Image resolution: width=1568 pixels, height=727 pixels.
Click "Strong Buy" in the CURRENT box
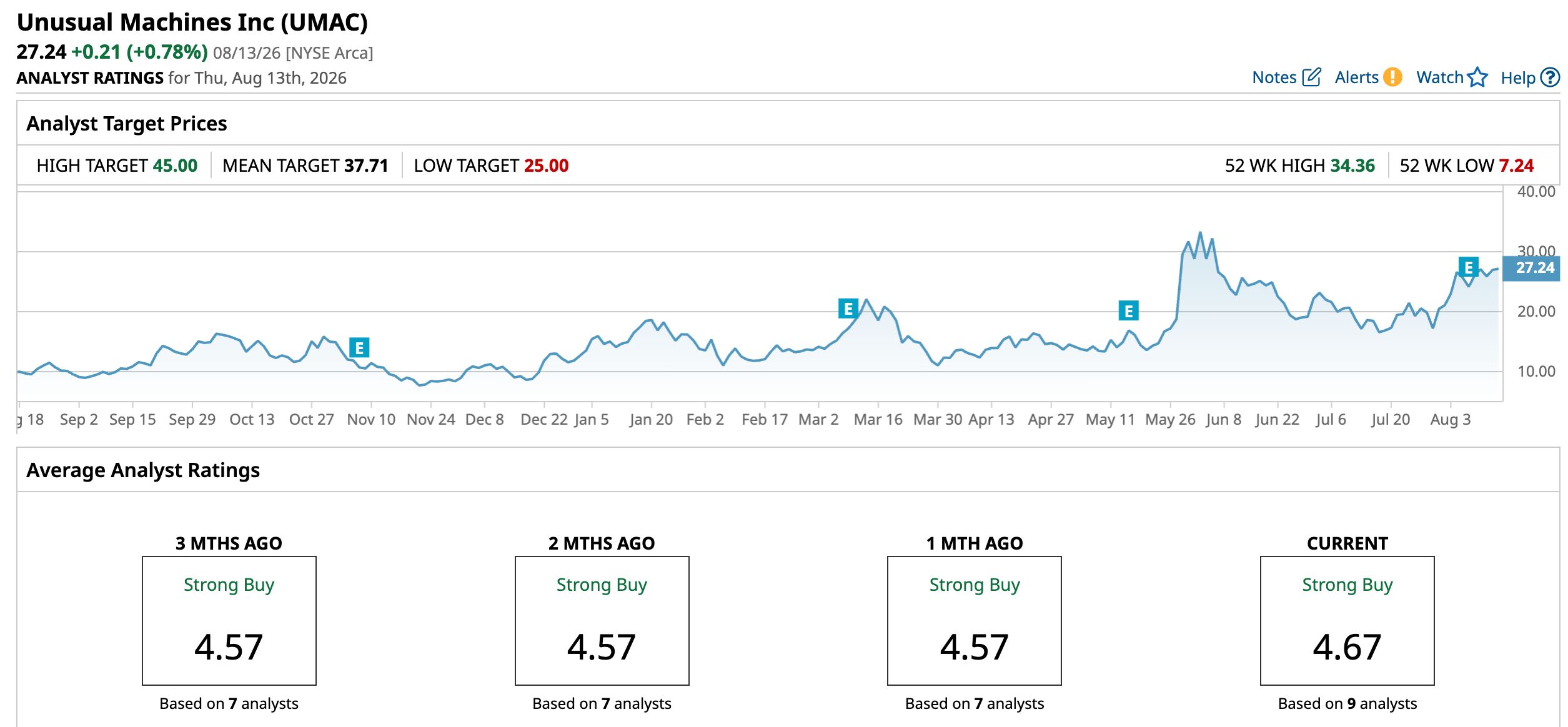1347,585
